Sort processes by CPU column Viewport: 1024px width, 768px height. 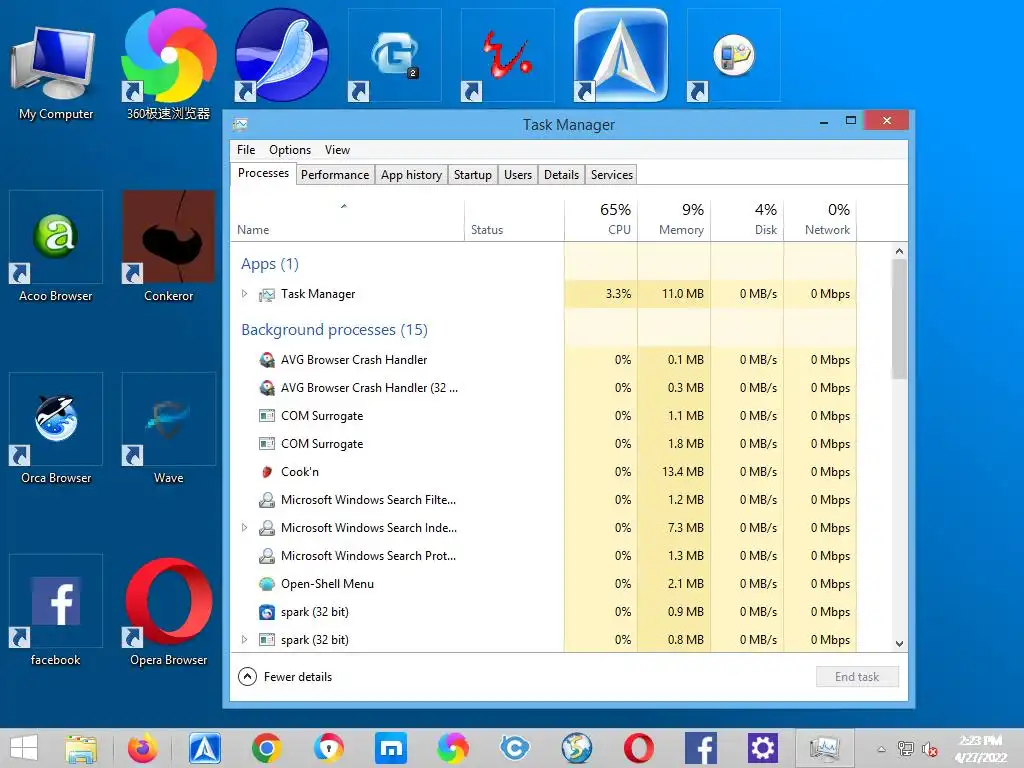click(601, 220)
